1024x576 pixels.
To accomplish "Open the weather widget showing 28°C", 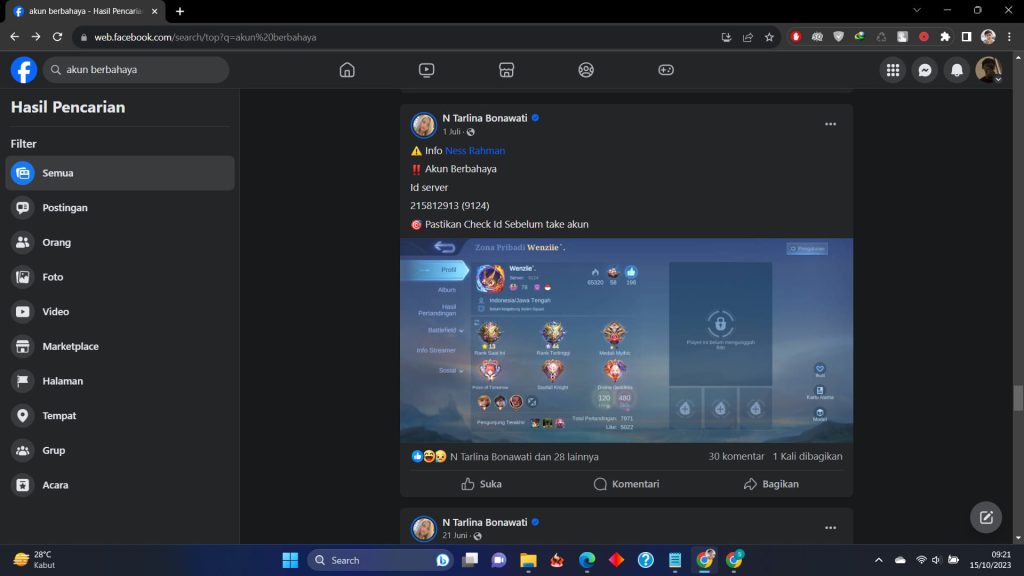I will pyautogui.click(x=37, y=560).
